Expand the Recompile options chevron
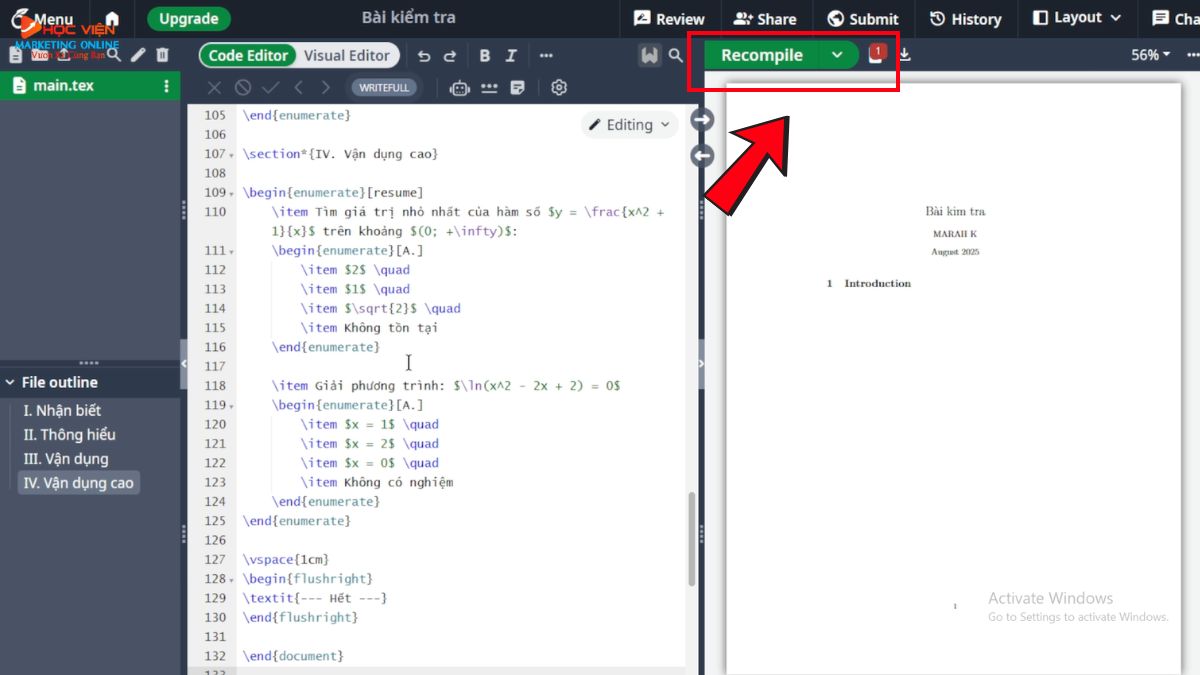The width and height of the screenshot is (1200, 675). pyautogui.click(x=838, y=56)
